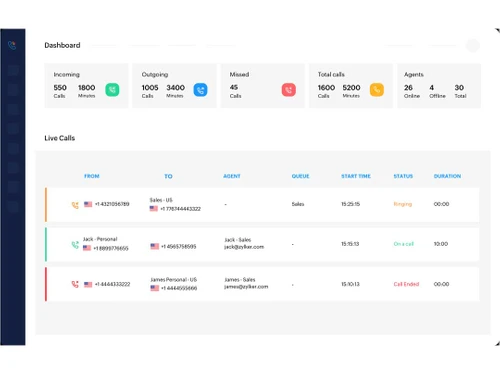This screenshot has width=500, height=375.
Task: Click the Jack - Personal caller name
Action: (100, 239)
